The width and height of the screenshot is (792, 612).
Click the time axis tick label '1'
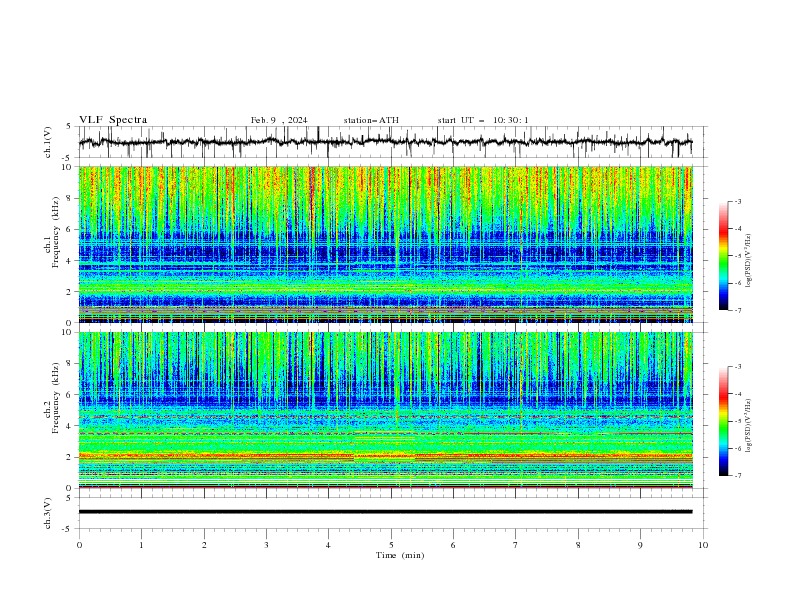click(141, 545)
